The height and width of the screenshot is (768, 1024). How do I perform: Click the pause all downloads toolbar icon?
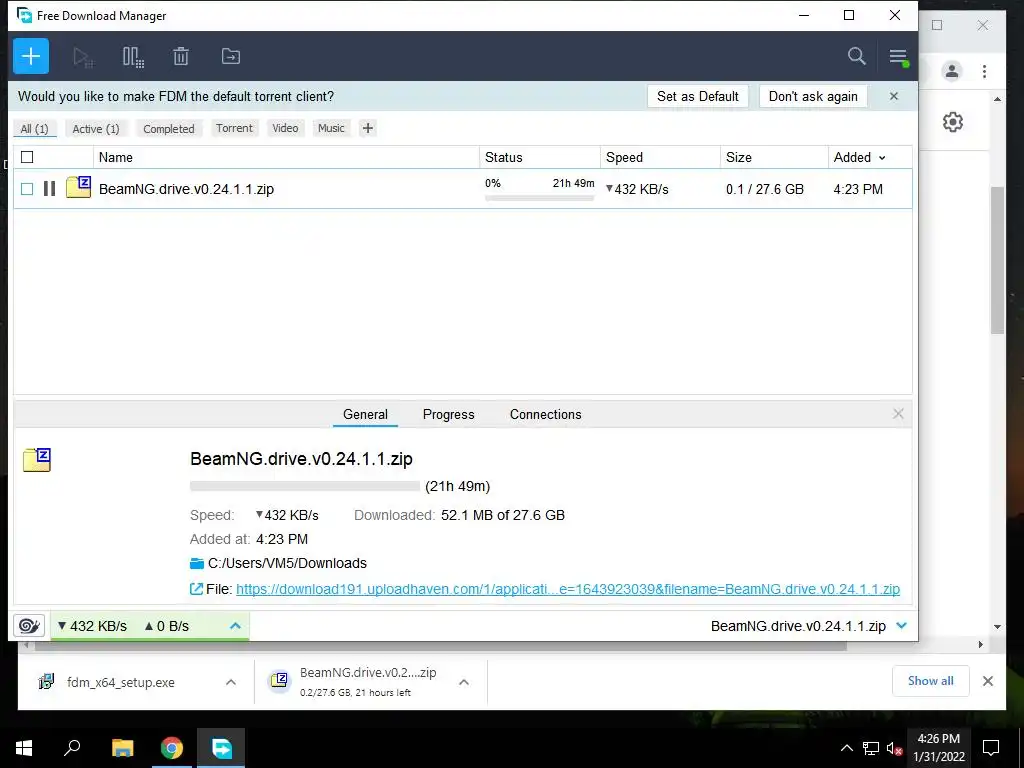(x=133, y=57)
